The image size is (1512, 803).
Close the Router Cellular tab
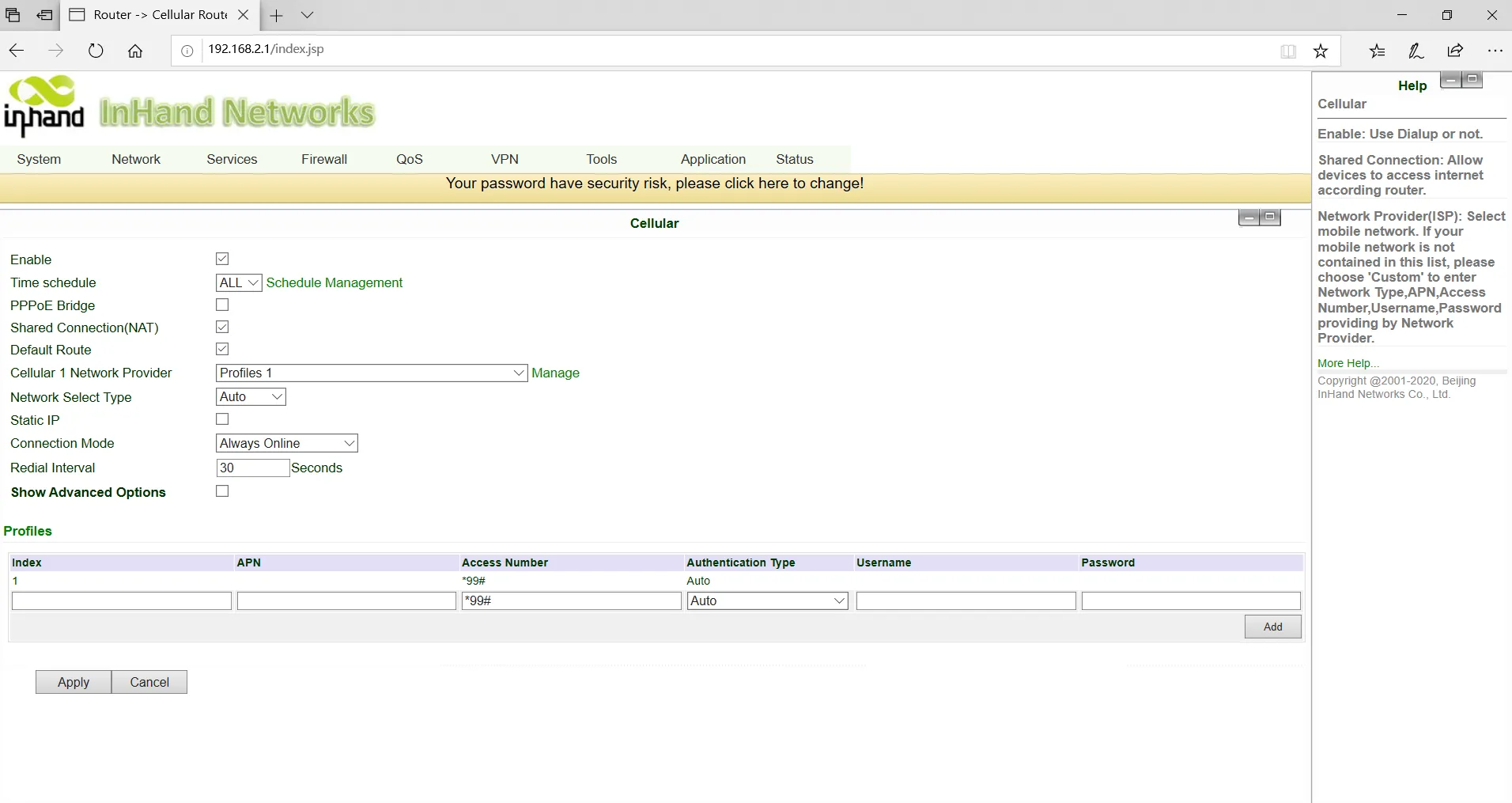click(244, 15)
